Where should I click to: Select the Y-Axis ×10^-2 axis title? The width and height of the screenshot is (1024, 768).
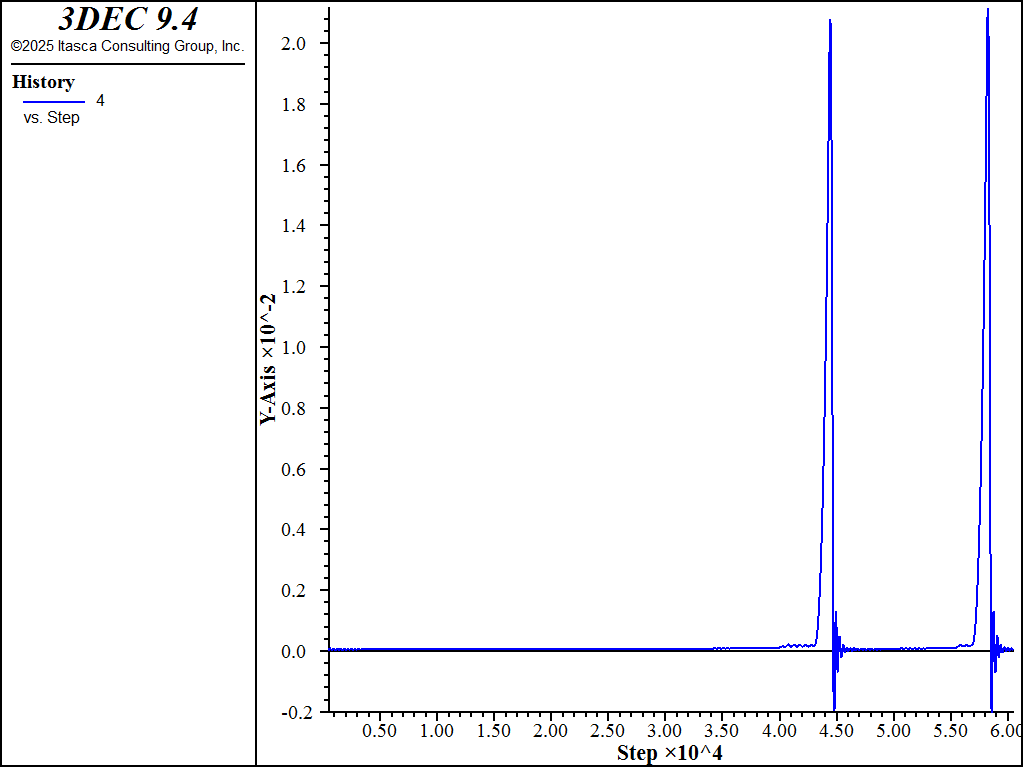[269, 358]
